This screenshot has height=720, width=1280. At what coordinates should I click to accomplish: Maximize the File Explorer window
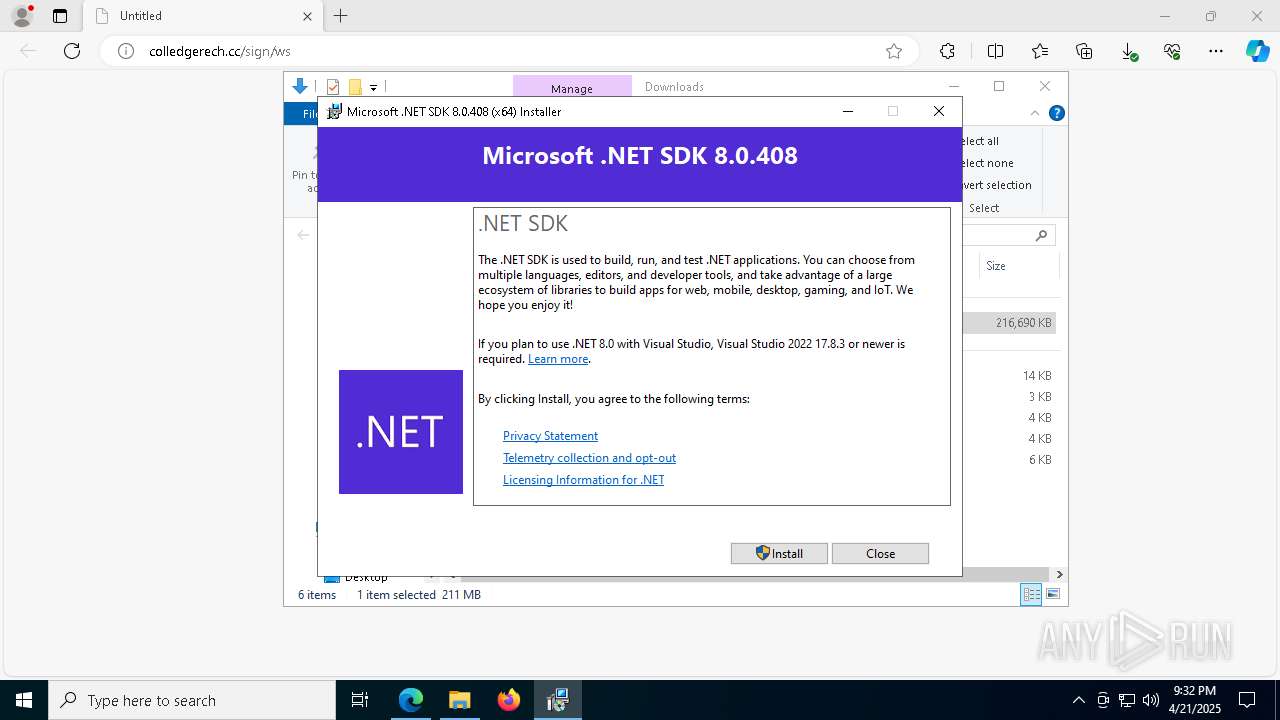pyautogui.click(x=999, y=86)
